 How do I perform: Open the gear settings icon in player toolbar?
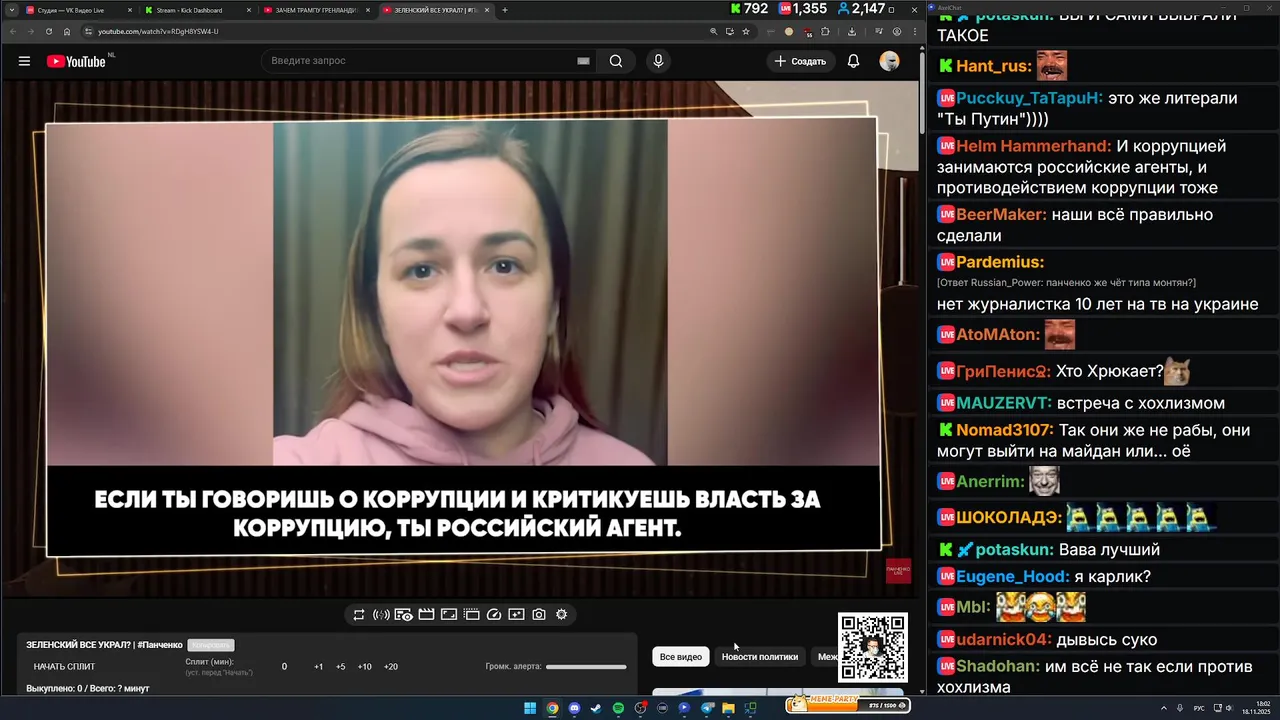pyautogui.click(x=561, y=615)
